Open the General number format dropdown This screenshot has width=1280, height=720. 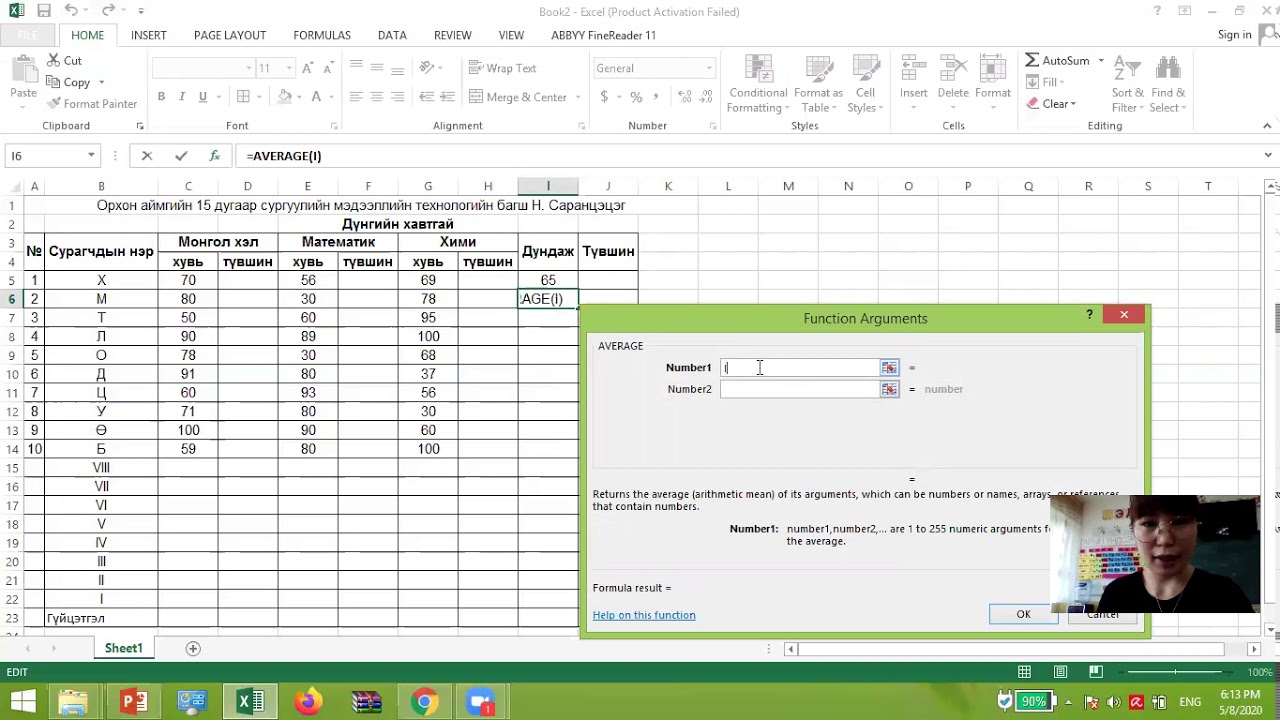click(x=709, y=68)
